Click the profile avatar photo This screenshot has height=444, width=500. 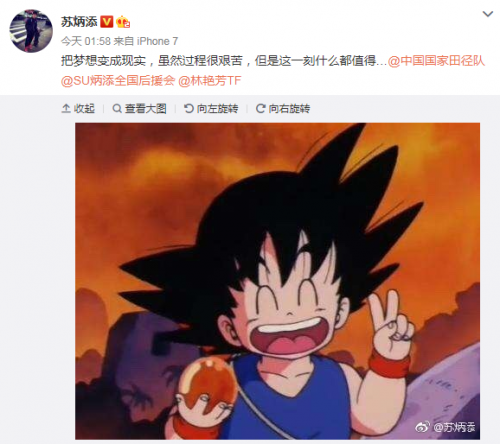coord(31,31)
